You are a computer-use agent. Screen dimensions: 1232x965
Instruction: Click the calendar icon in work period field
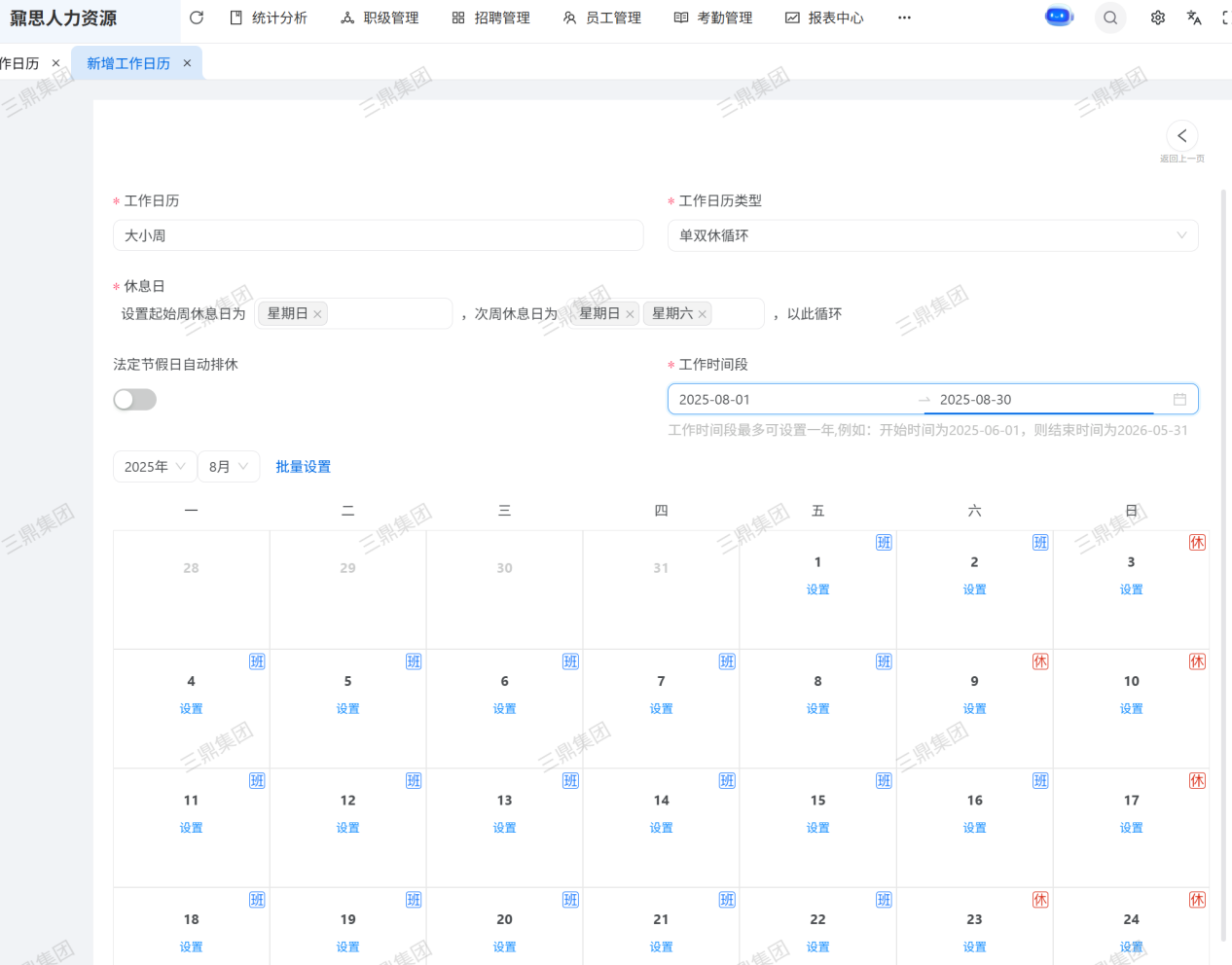1179,400
